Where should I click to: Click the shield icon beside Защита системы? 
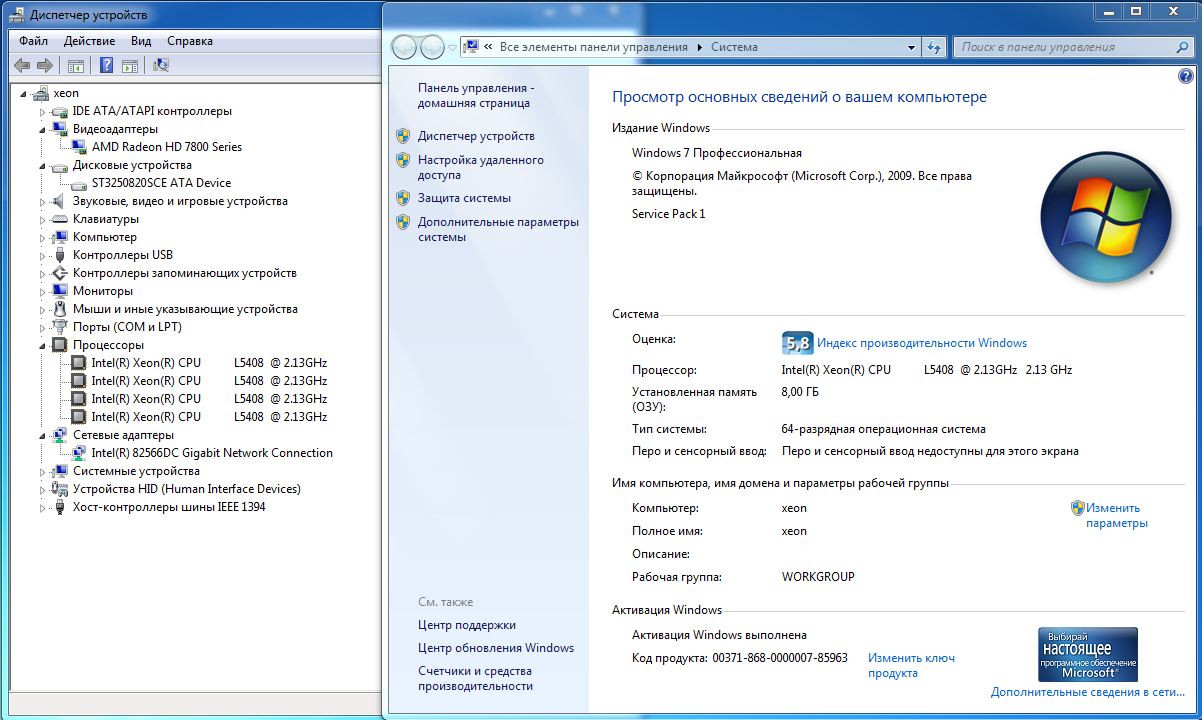(x=403, y=198)
